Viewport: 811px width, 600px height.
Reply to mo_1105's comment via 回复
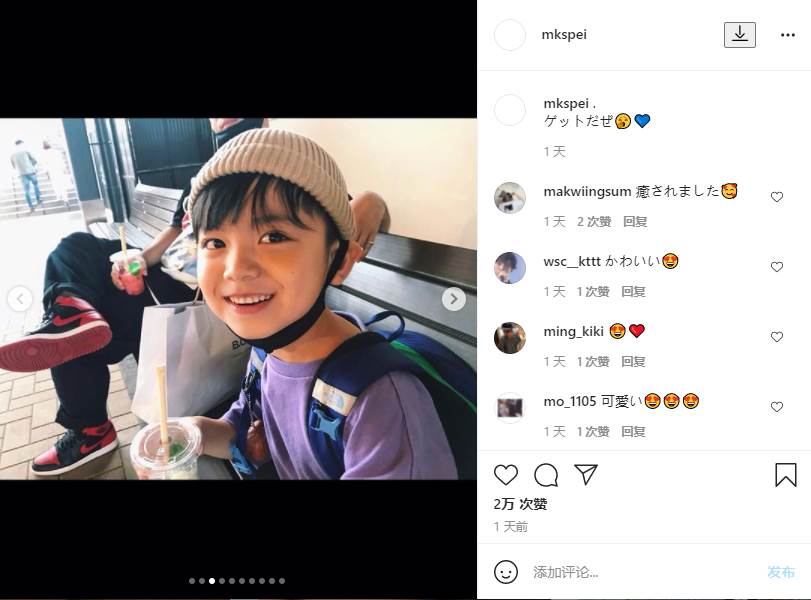(633, 431)
